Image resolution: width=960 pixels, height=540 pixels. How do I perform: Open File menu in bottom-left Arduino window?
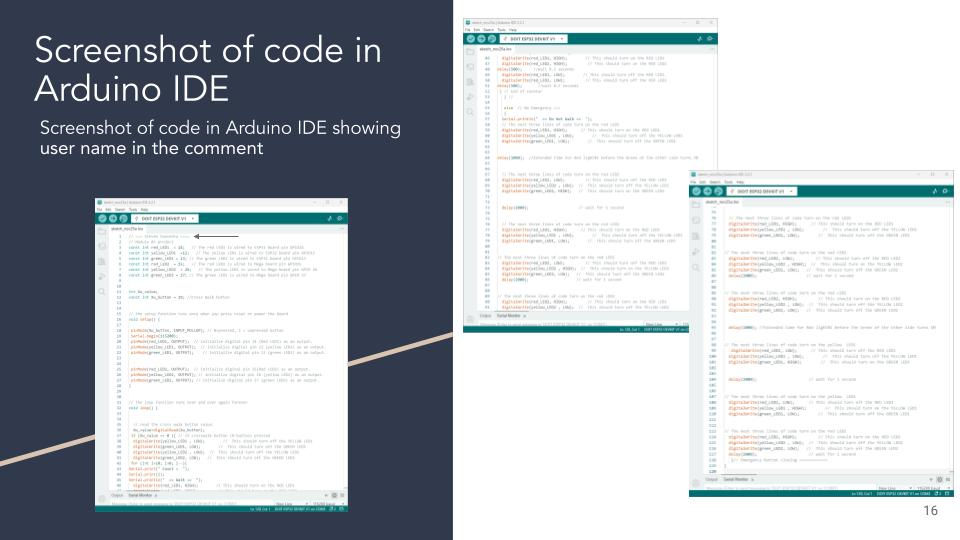(x=99, y=209)
